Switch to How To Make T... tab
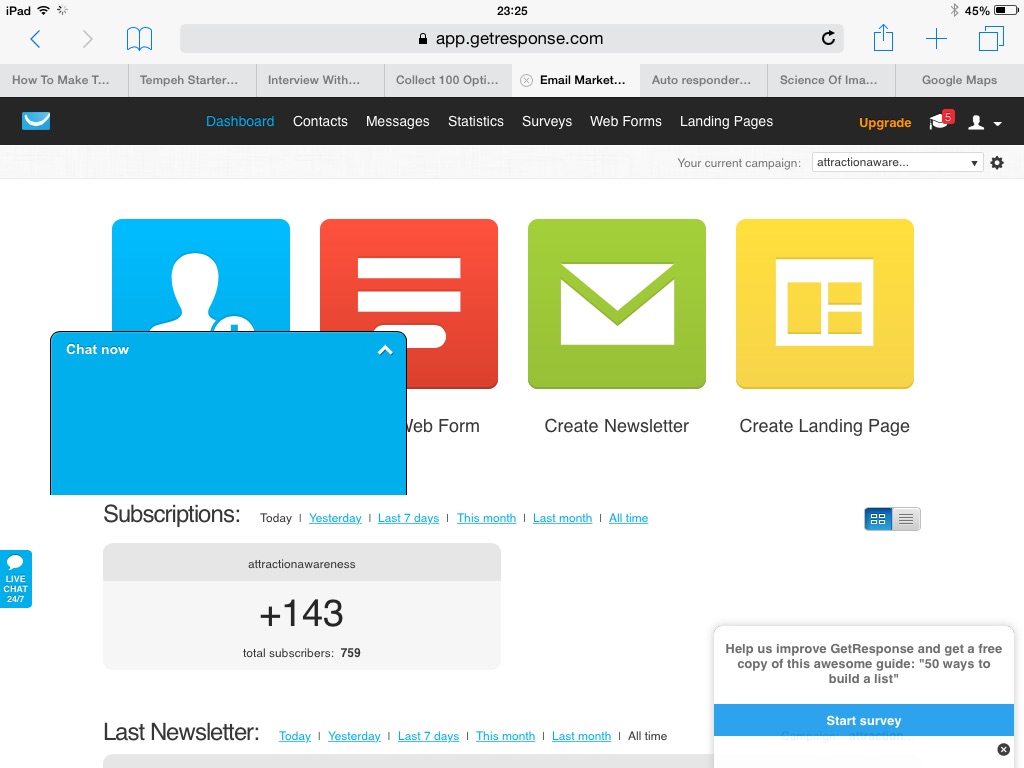Image resolution: width=1024 pixels, height=768 pixels. click(x=64, y=80)
